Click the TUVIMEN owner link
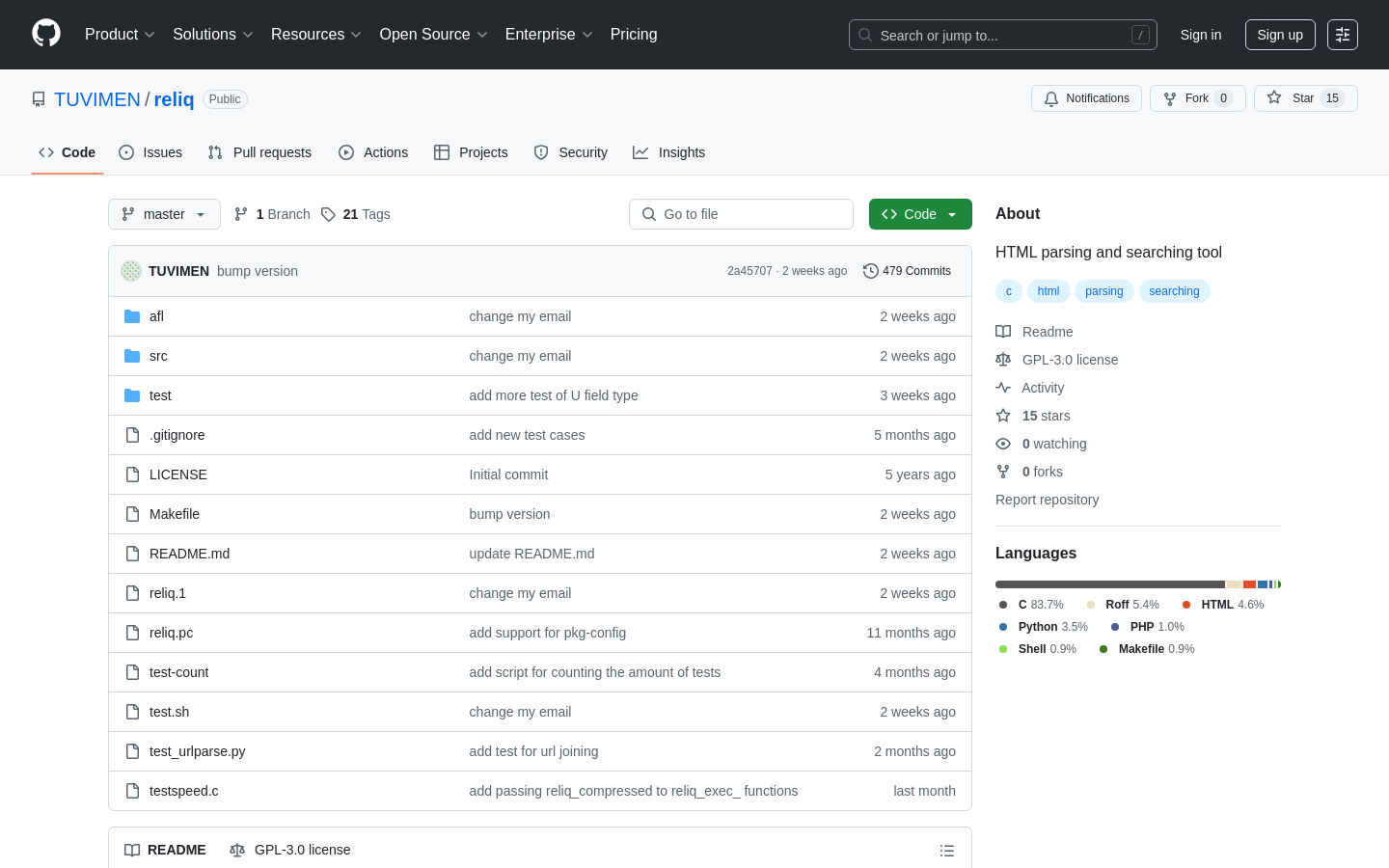Image resolution: width=1389 pixels, height=868 pixels. click(x=97, y=99)
